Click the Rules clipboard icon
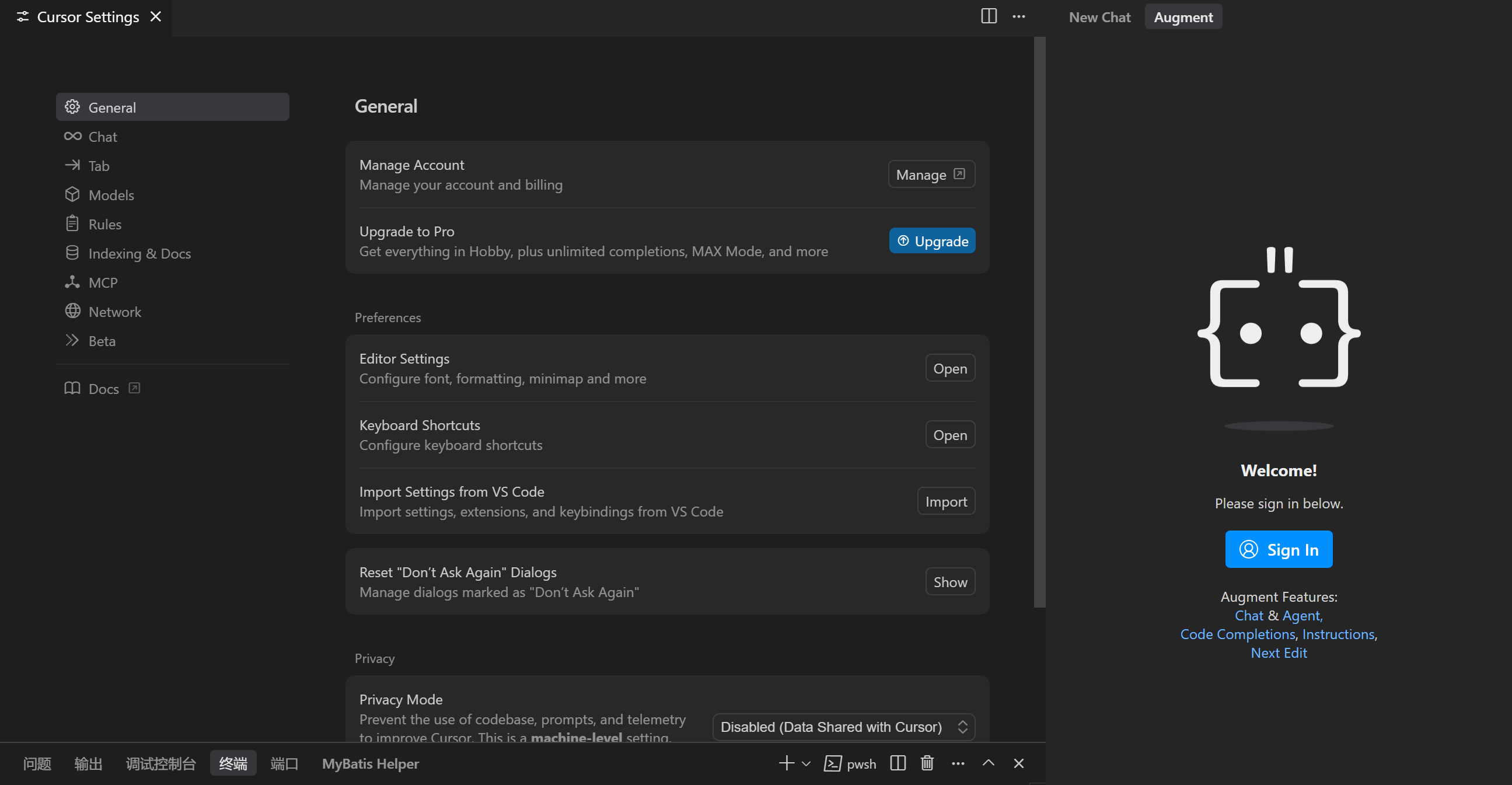Image resolution: width=1512 pixels, height=785 pixels. (x=72, y=224)
